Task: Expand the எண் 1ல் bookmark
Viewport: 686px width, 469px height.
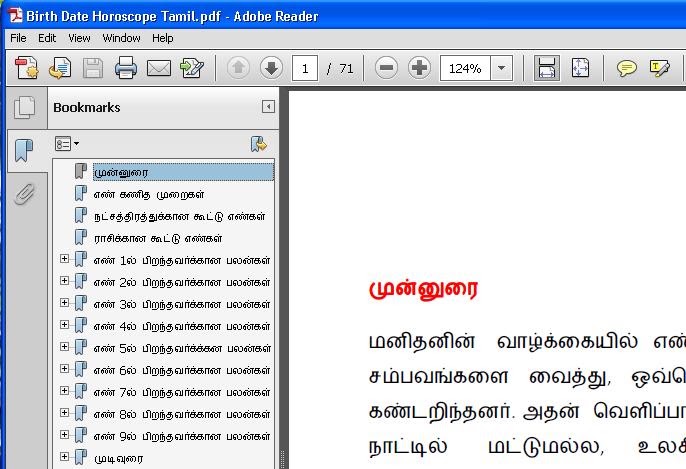Action: [x=64, y=259]
